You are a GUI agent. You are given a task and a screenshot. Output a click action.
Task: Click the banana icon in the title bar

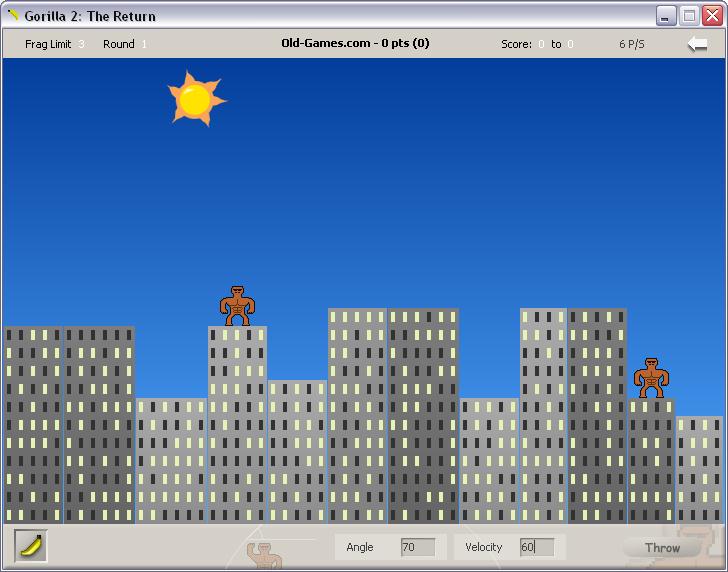coord(13,15)
